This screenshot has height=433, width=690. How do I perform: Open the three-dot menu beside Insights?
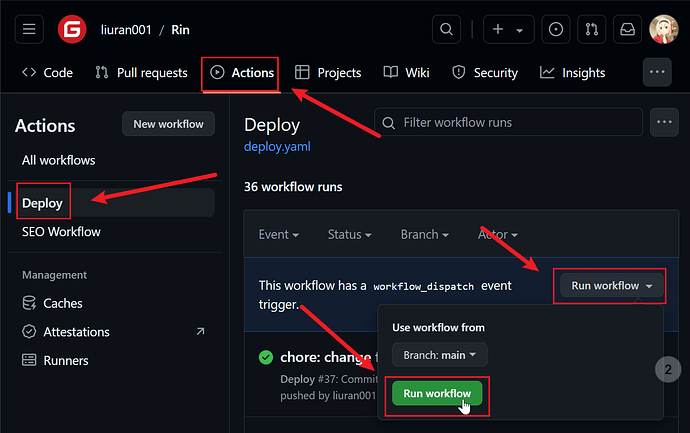pyautogui.click(x=656, y=72)
